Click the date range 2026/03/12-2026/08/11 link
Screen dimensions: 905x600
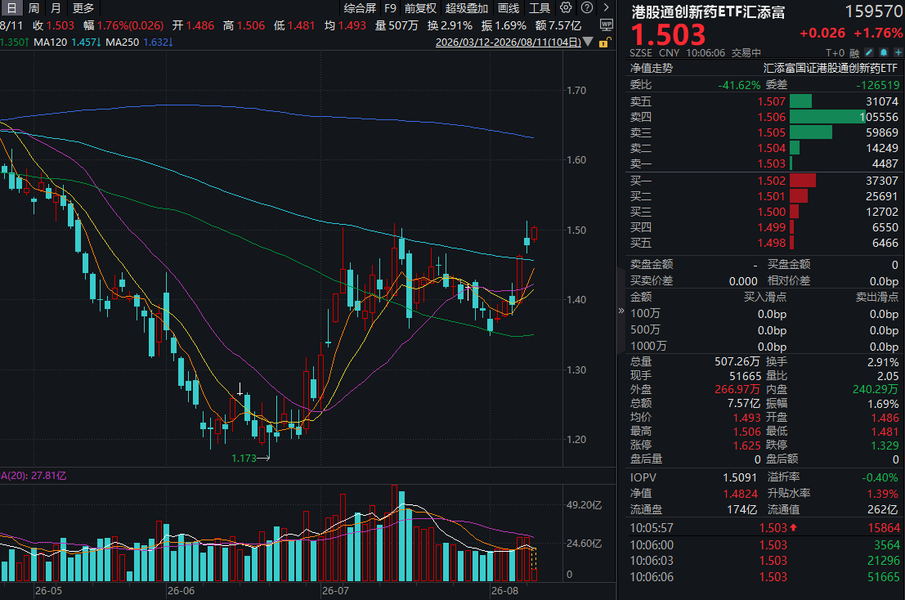point(508,42)
